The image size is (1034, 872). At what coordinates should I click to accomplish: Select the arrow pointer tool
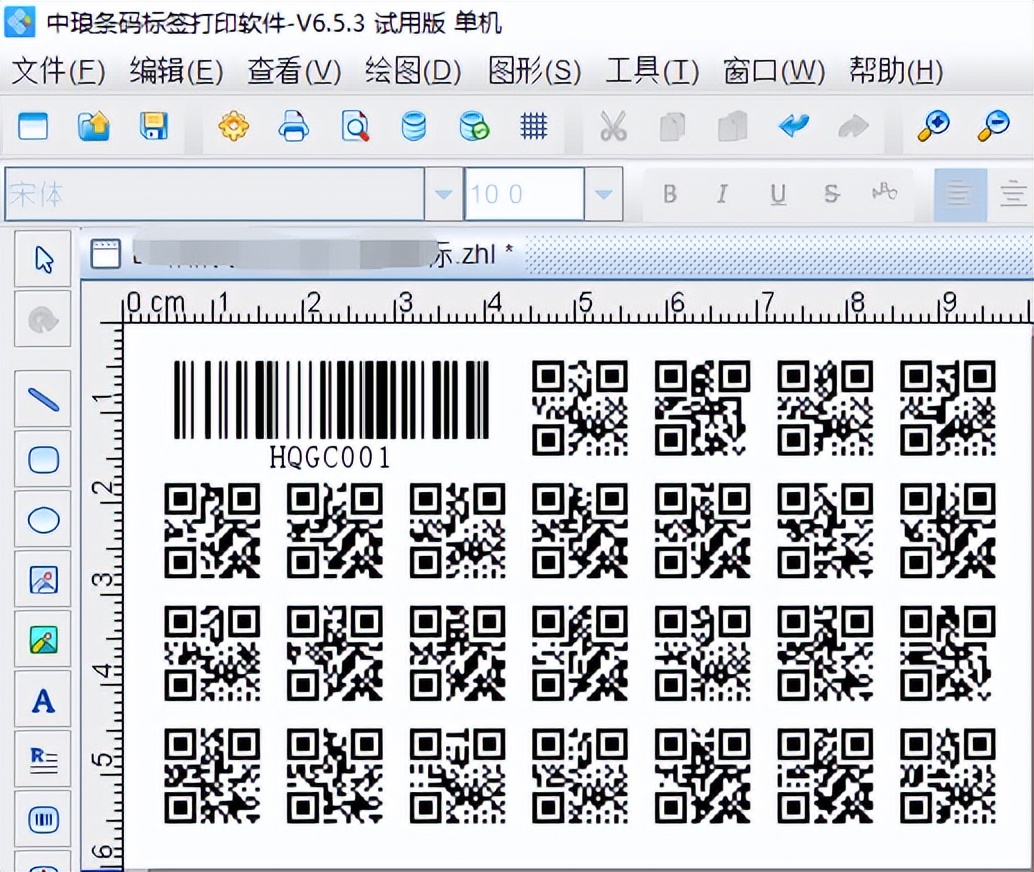(x=44, y=259)
